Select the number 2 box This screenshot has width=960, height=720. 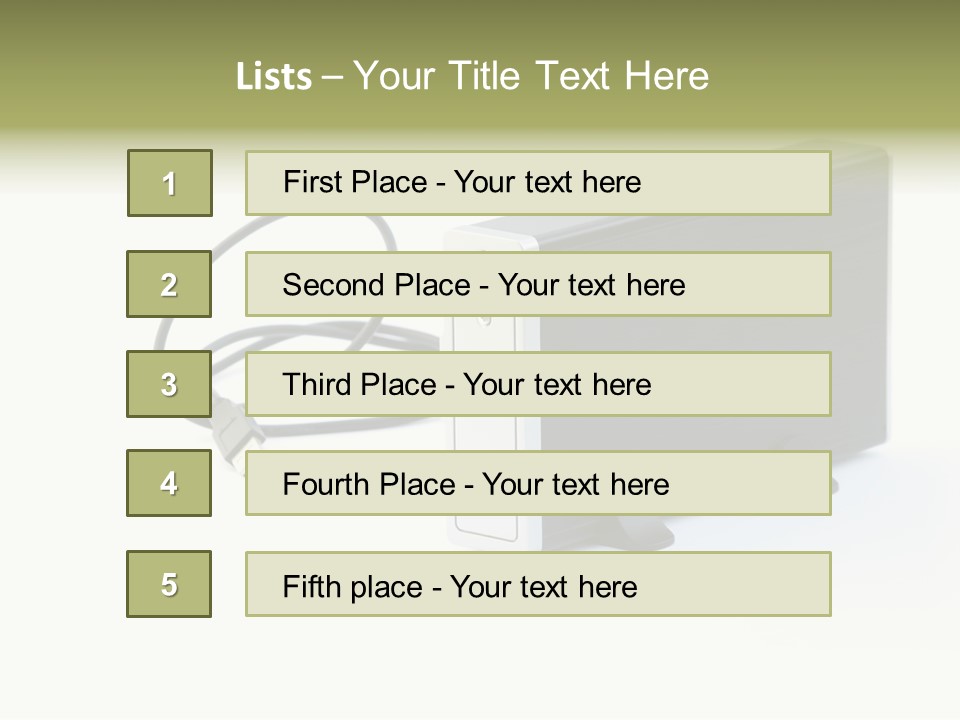(x=169, y=284)
